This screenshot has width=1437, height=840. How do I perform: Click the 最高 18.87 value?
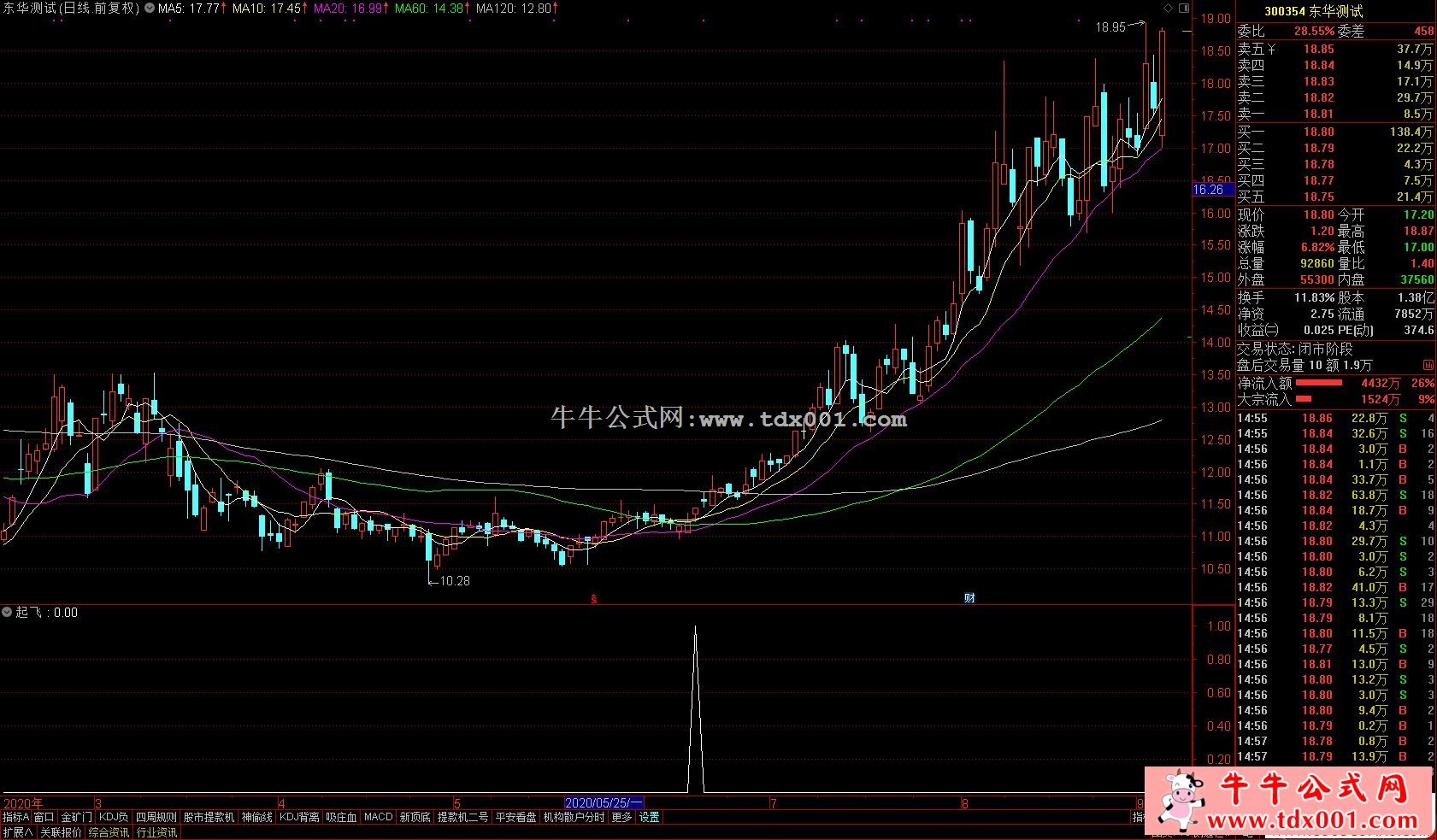1419,232
